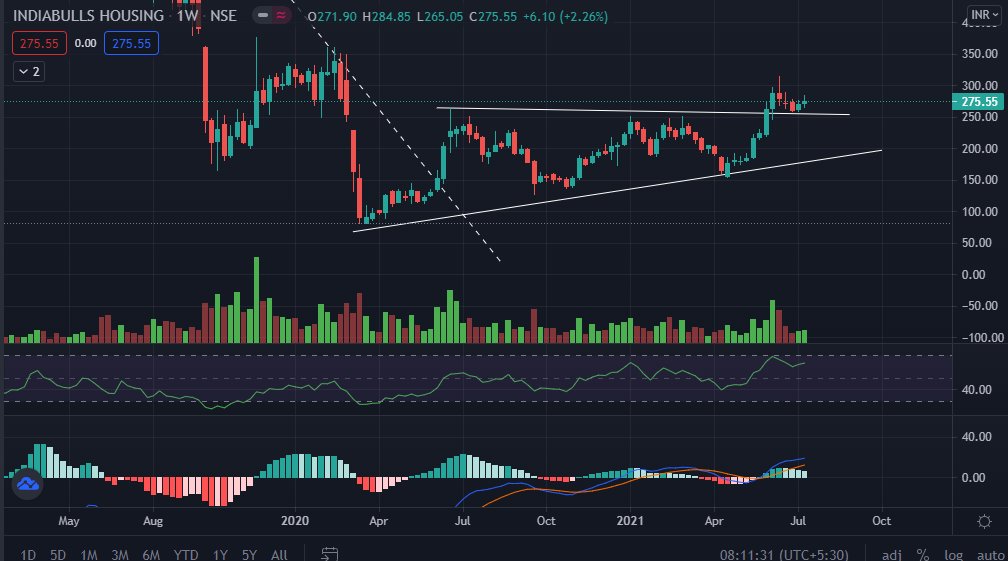
Task: Select the All time range
Action: point(279,554)
